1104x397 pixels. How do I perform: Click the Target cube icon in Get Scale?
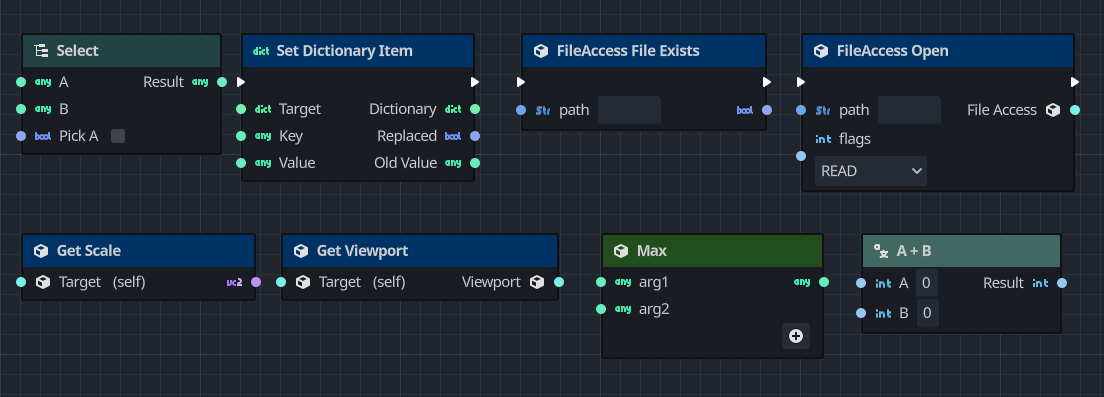point(43,282)
